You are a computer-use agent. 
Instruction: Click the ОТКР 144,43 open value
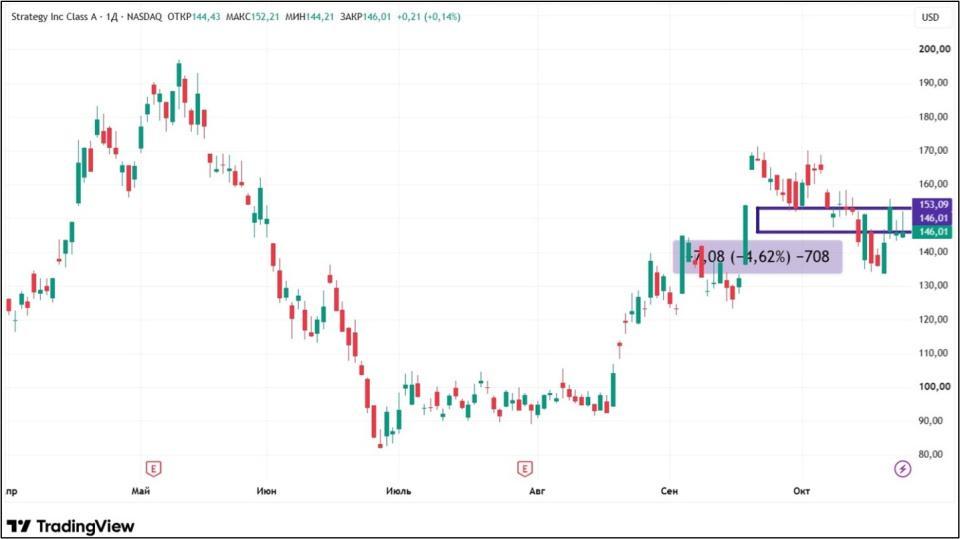(193, 17)
